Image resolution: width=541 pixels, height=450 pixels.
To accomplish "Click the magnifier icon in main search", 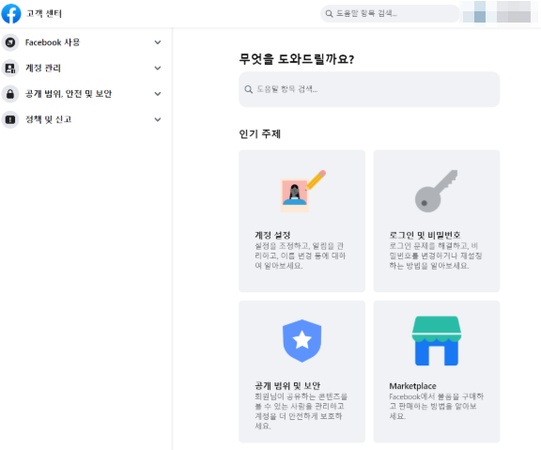I will click(x=248, y=89).
